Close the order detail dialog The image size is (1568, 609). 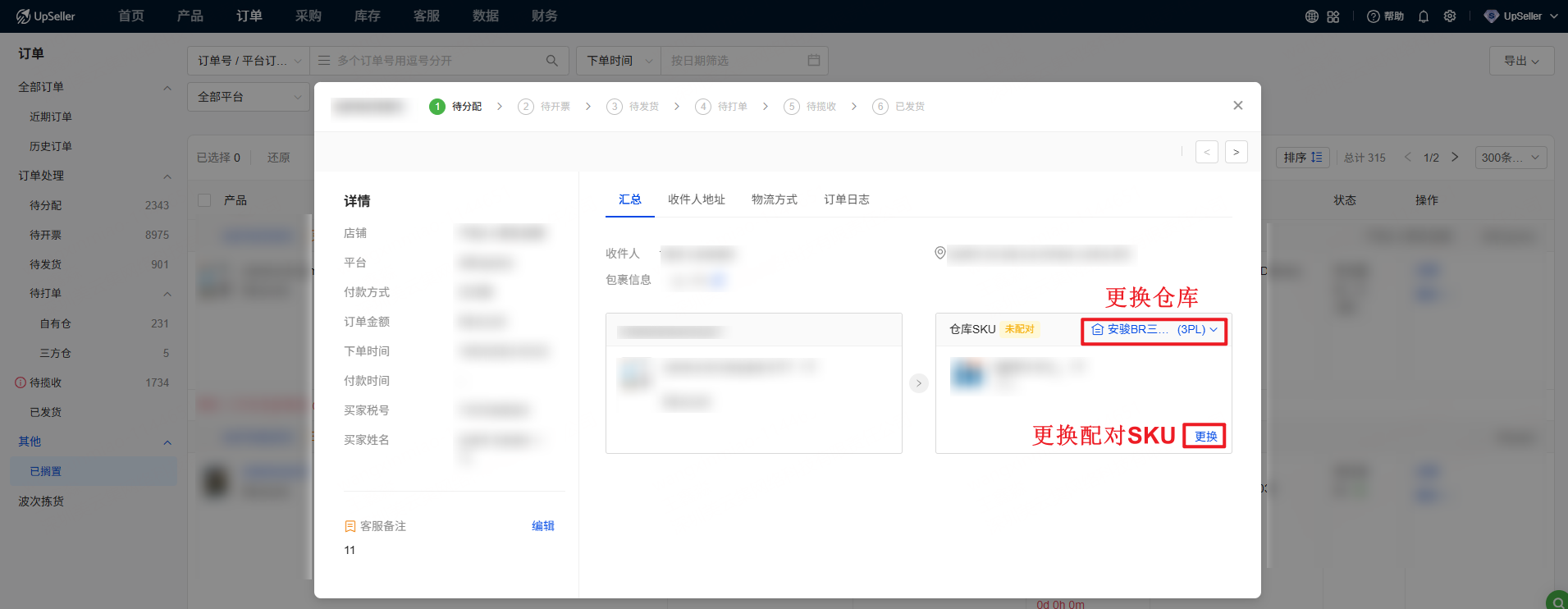click(1237, 106)
